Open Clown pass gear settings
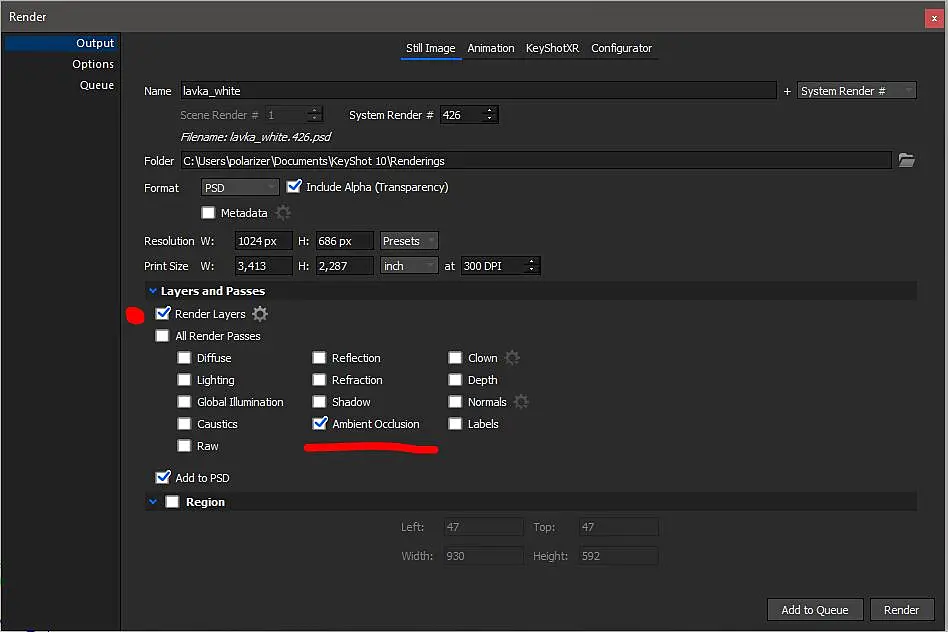The height and width of the screenshot is (632, 948). (512, 358)
